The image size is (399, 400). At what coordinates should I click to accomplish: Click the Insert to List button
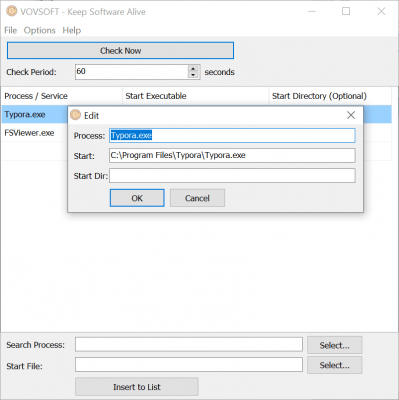pos(137,387)
